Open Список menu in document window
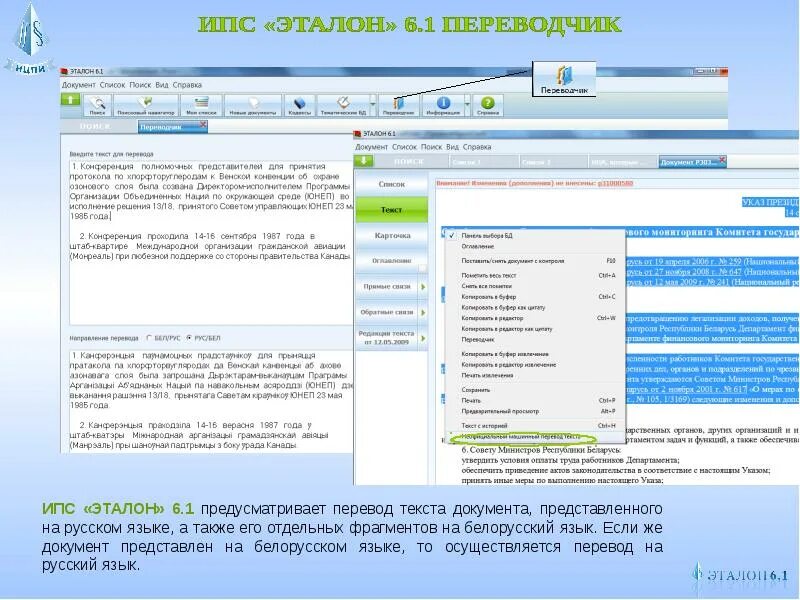The height and width of the screenshot is (600, 800). 405,147
